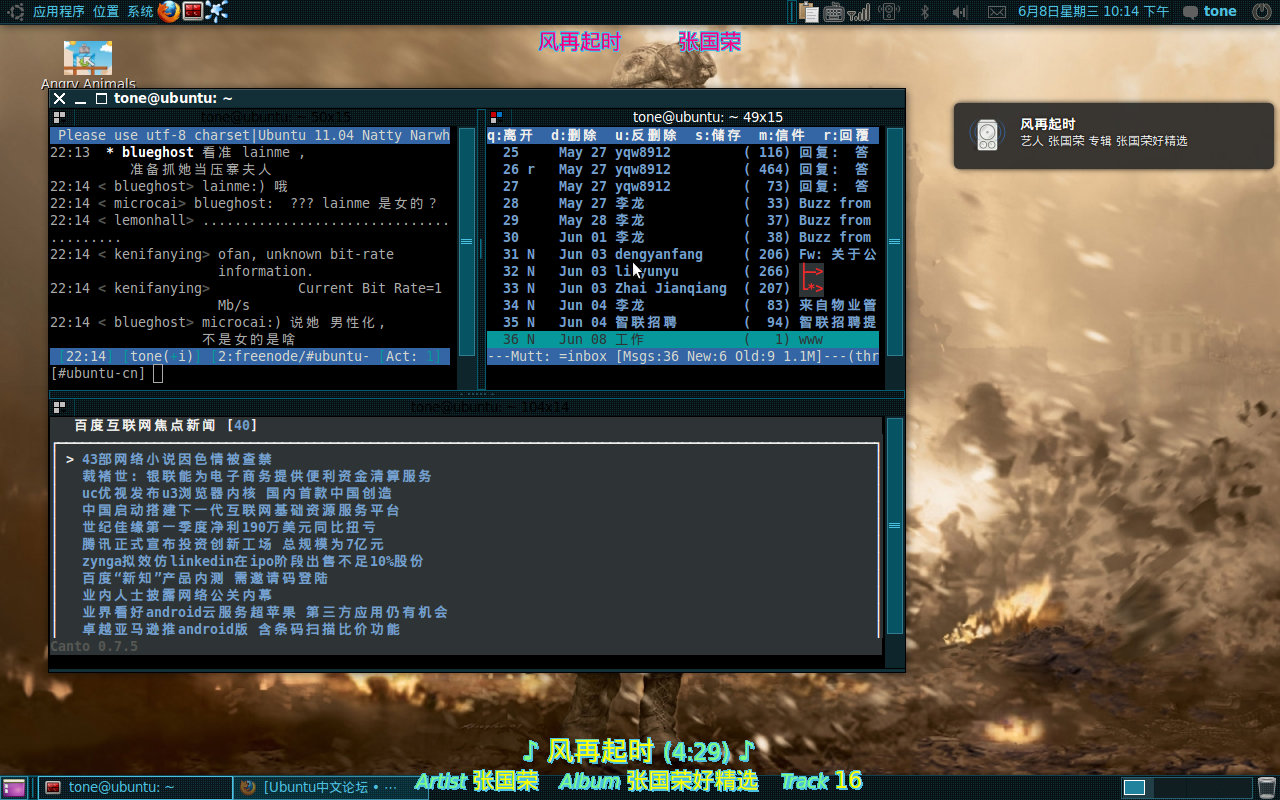Image resolution: width=1280 pixels, height=800 pixels.
Task: Open news item 43部网络小说因色情被查禁
Action: (x=177, y=459)
